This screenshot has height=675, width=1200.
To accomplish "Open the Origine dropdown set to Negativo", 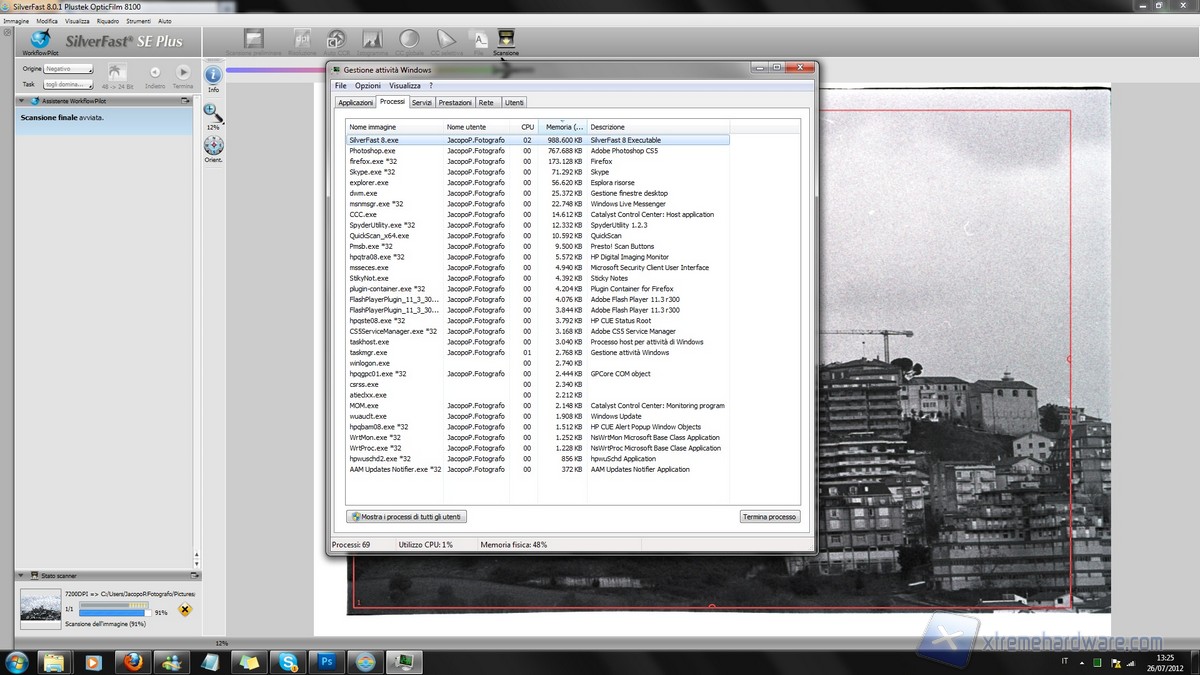I will coord(69,69).
